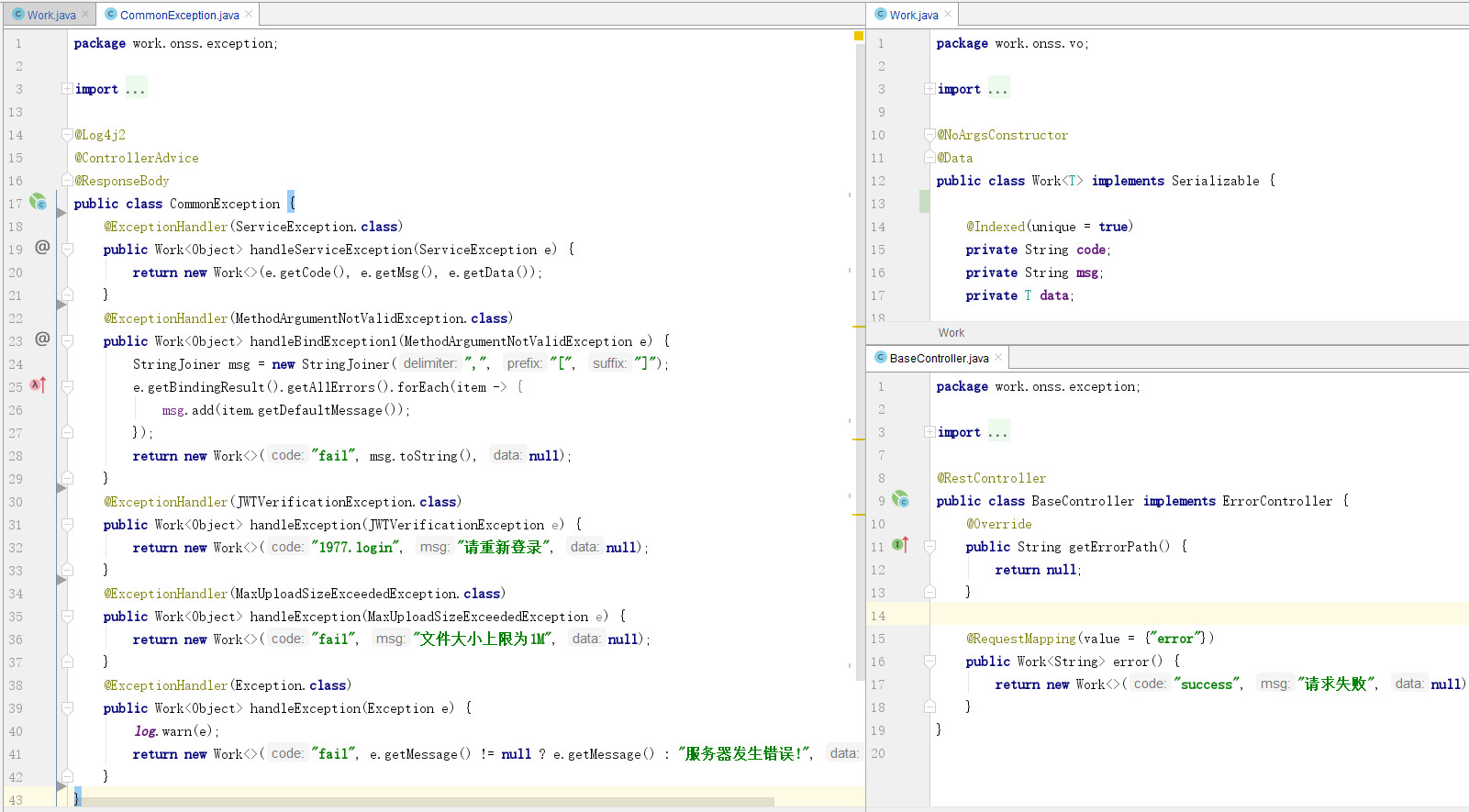This screenshot has height=812, width=1469.
Task: Click the orange warning stripe marker near line 23
Action: 859,327
